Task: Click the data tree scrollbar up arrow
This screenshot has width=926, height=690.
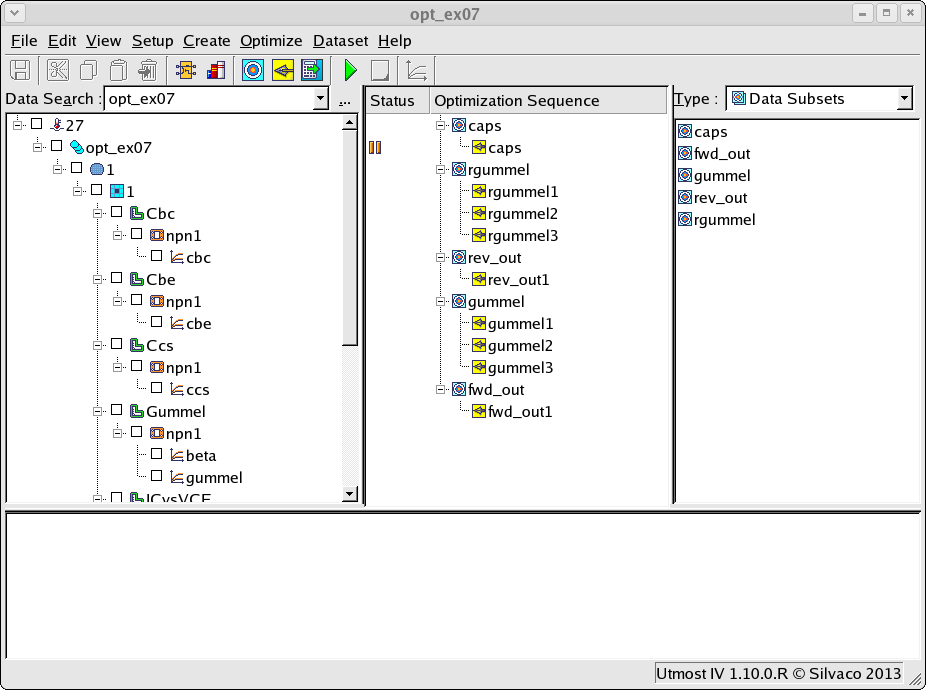Action: [x=350, y=123]
